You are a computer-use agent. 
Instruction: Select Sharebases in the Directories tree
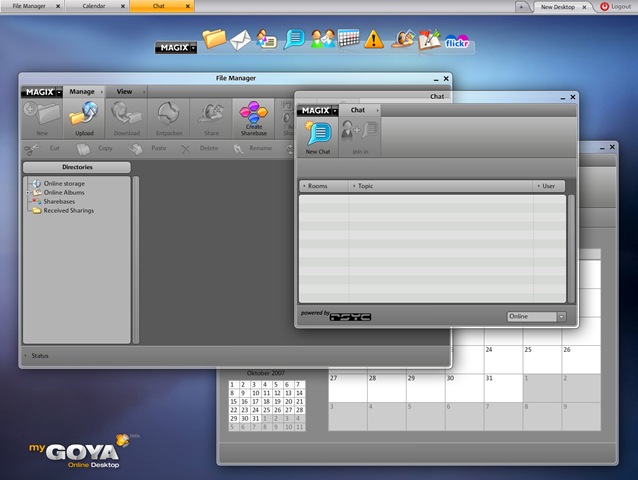click(59, 201)
